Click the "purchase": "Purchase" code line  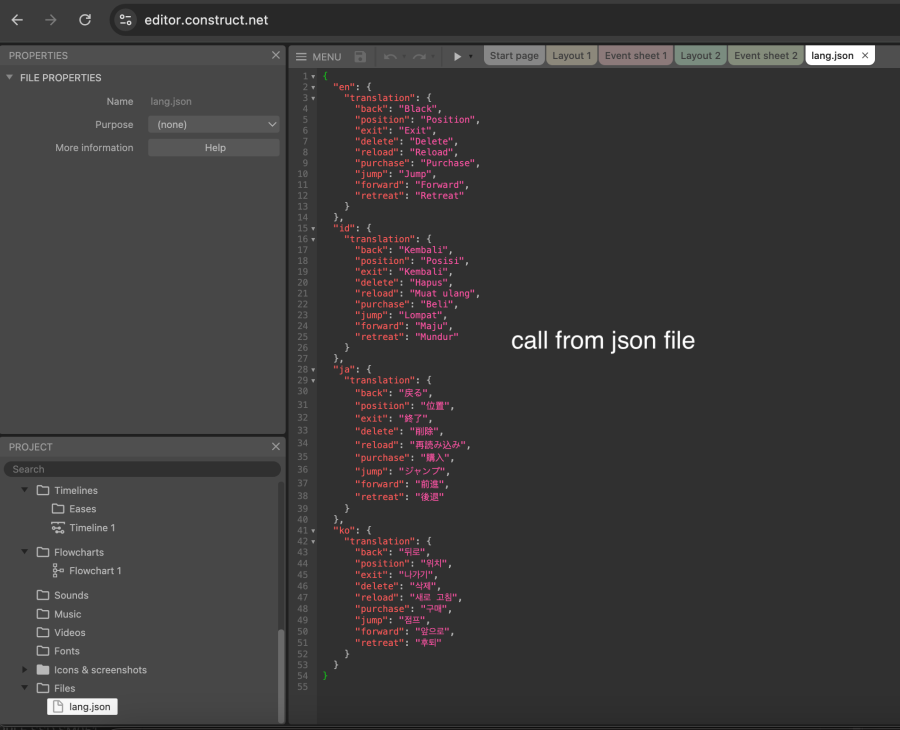point(417,163)
